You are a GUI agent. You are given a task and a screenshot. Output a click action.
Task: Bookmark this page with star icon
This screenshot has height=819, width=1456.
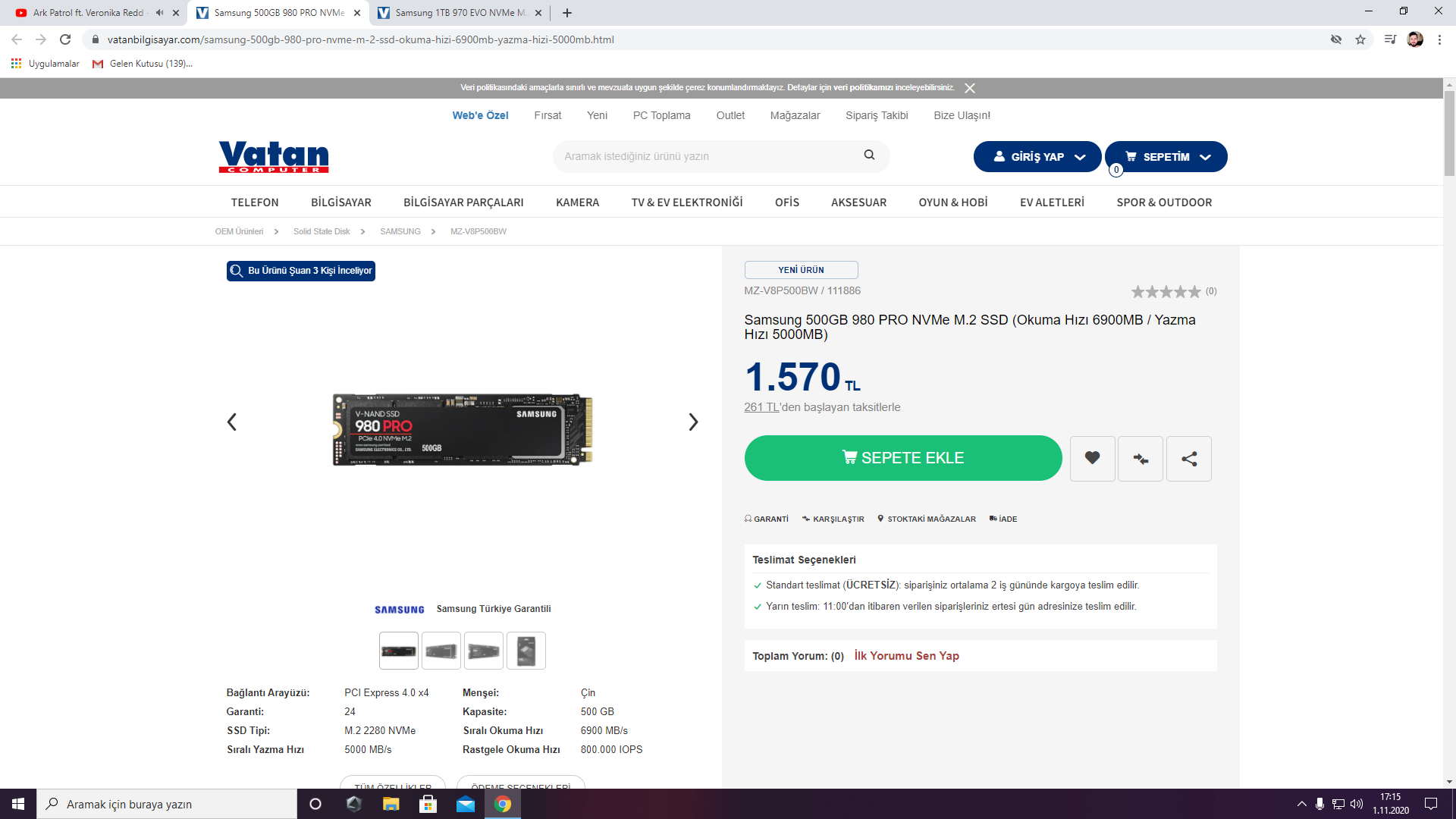pos(1360,39)
